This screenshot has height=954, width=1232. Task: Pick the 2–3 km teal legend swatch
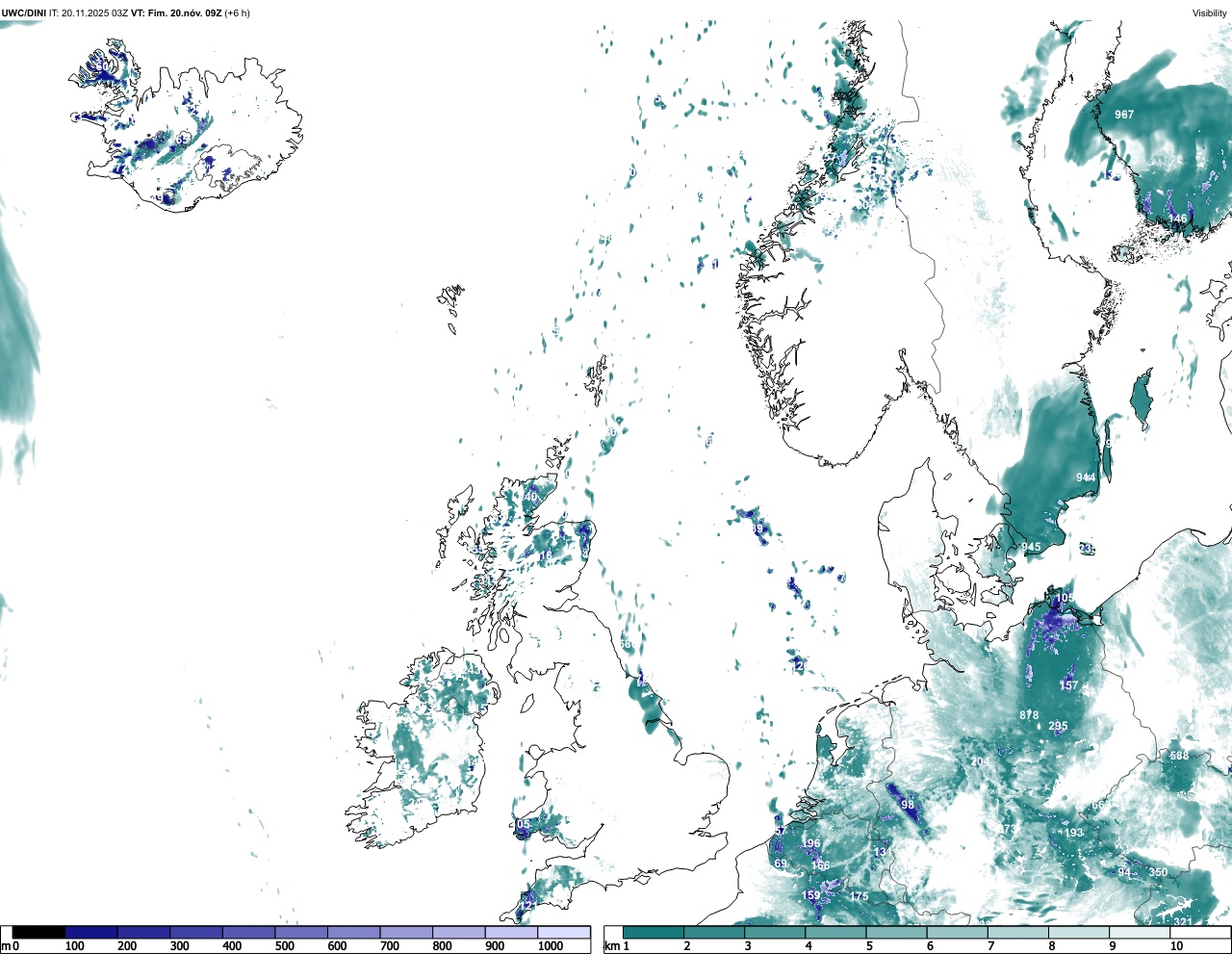[714, 933]
